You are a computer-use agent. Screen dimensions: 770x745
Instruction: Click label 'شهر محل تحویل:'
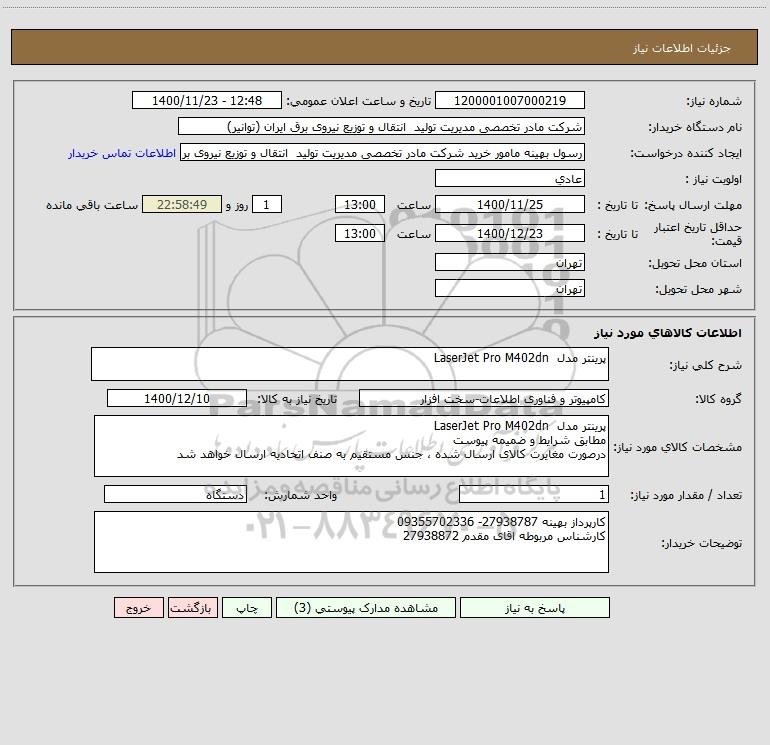(698, 290)
